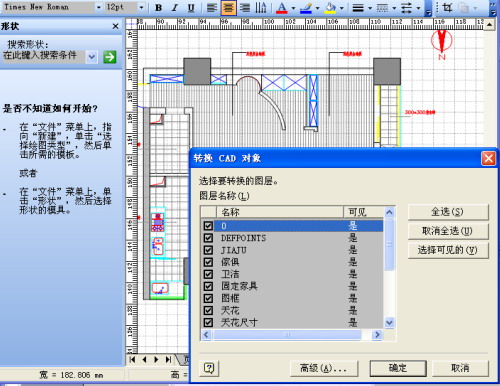Open line ends dropdown arrow

click(418, 8)
